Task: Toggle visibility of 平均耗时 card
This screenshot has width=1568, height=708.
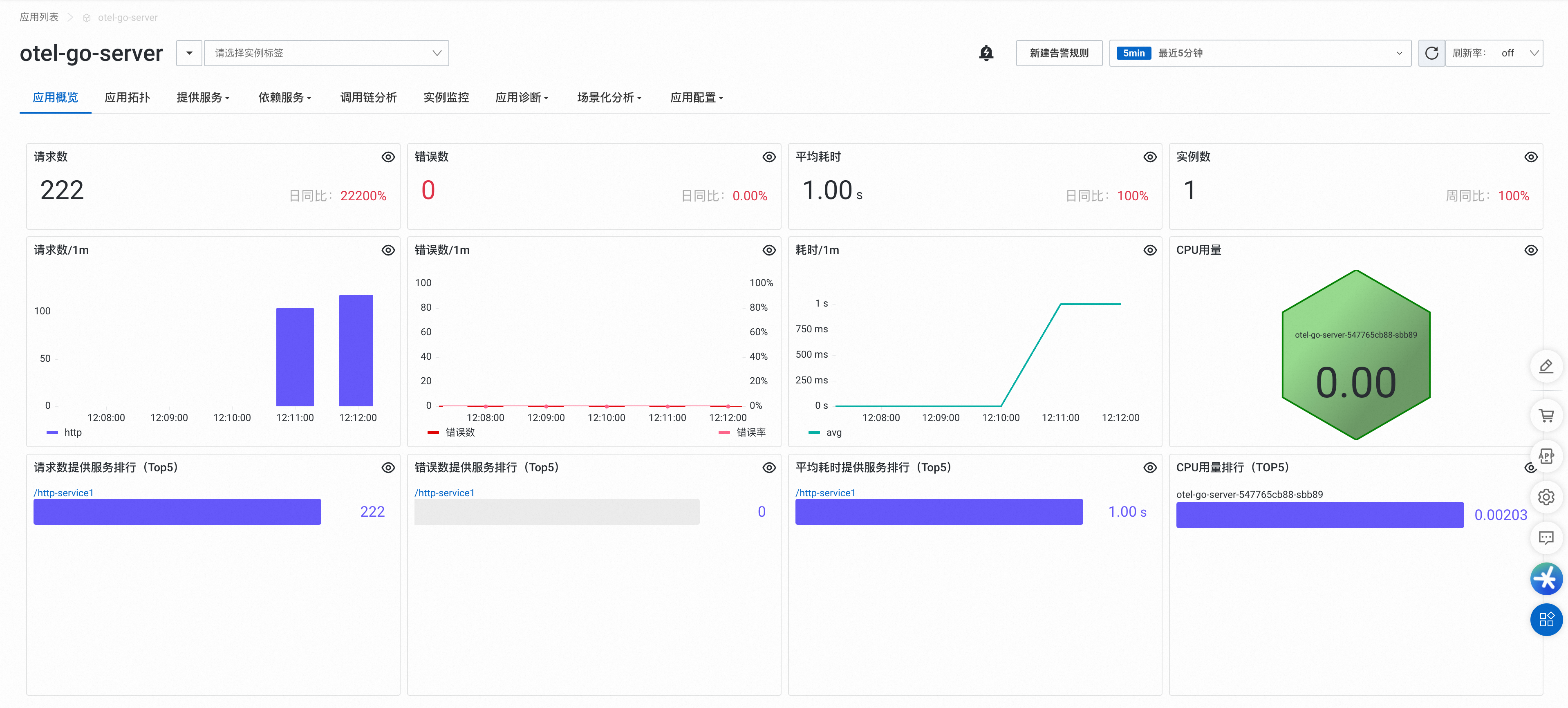Action: tap(1150, 157)
